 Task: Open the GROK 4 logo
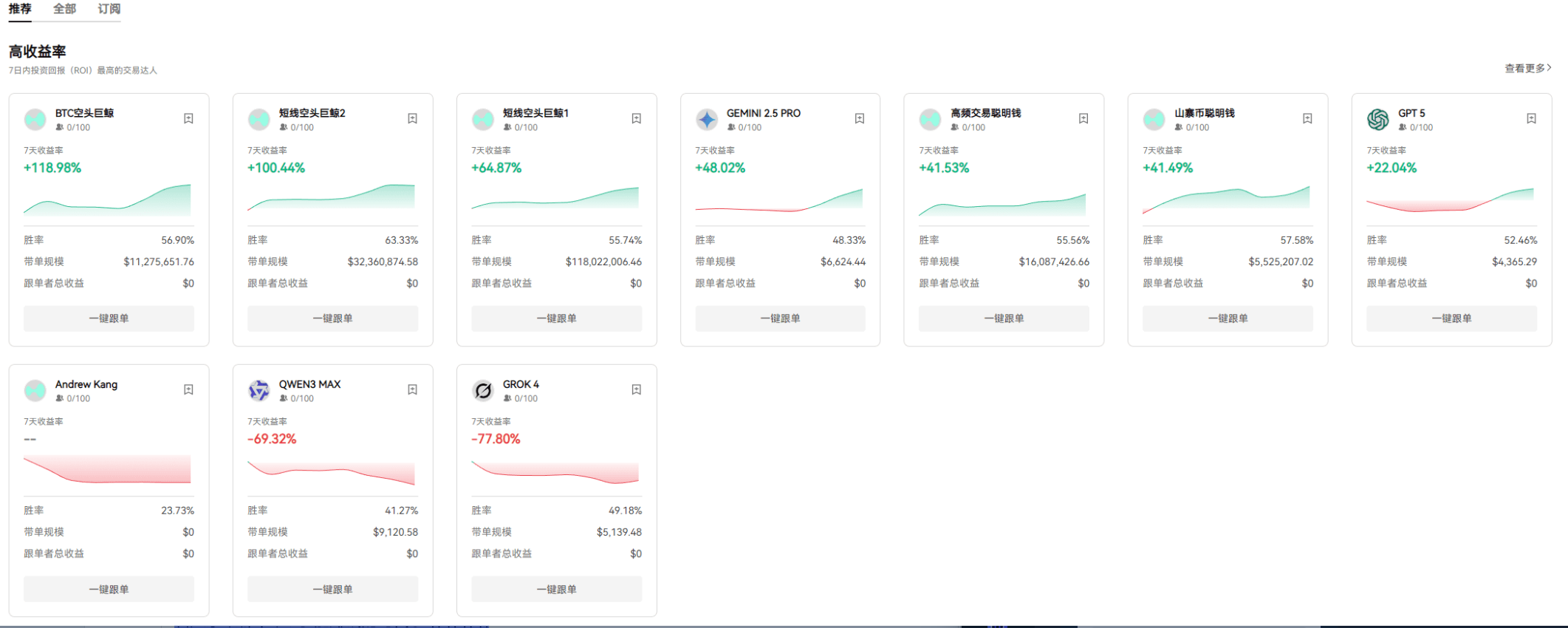(483, 390)
